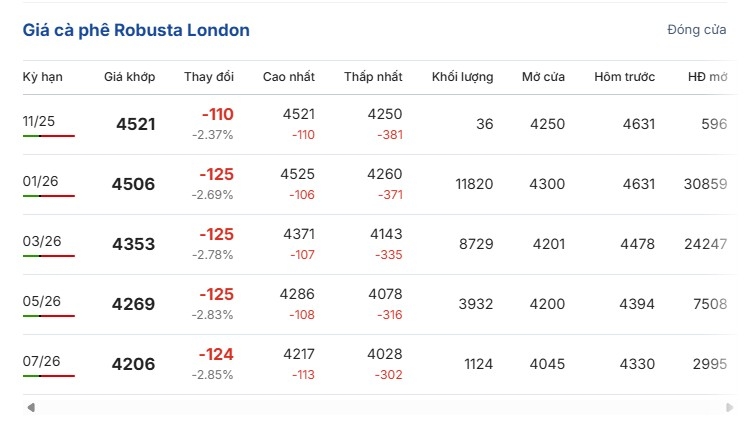Select the 01/26 contract term

[41, 181]
